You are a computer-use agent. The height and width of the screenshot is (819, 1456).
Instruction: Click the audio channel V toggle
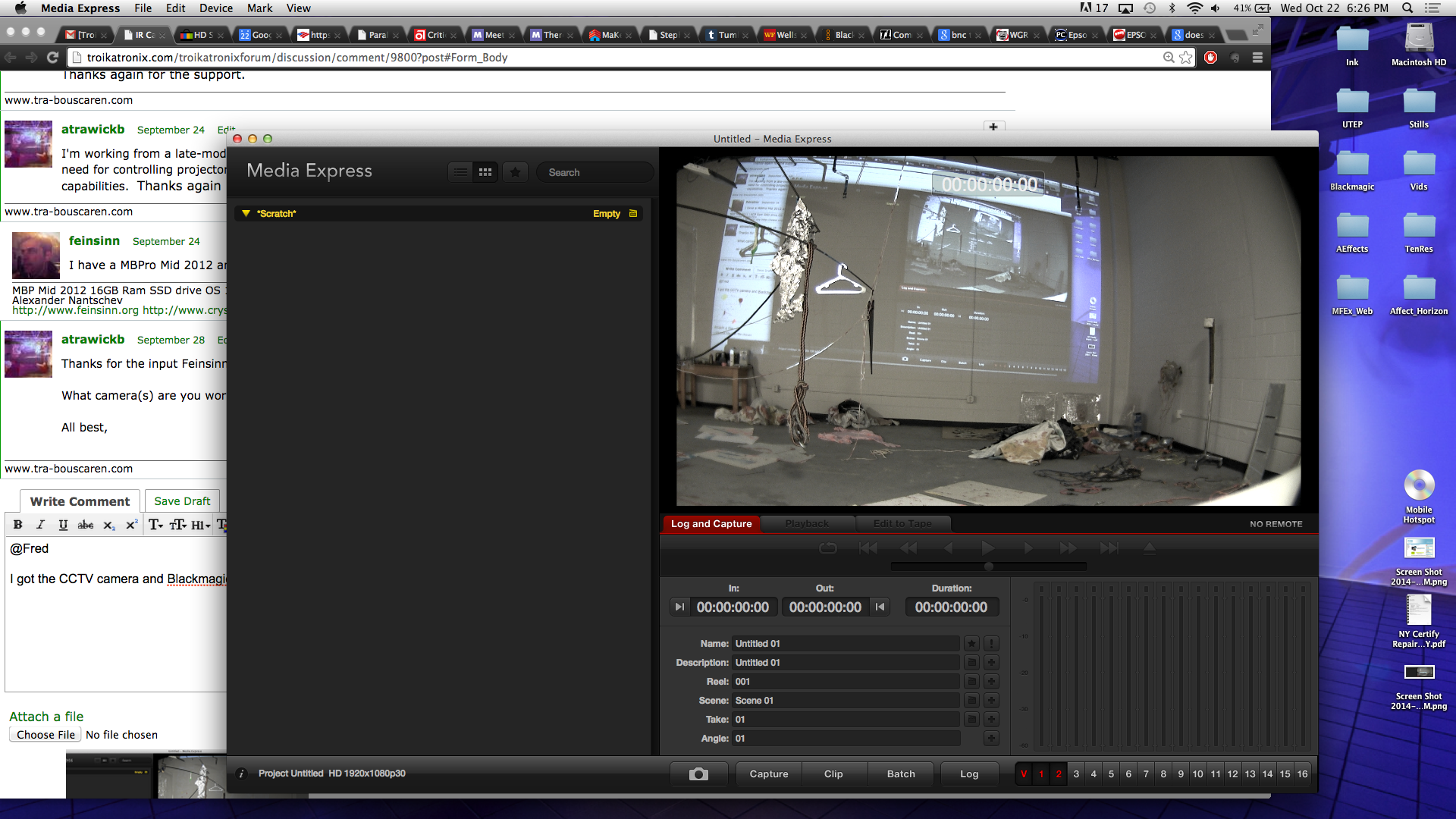pos(1024,773)
